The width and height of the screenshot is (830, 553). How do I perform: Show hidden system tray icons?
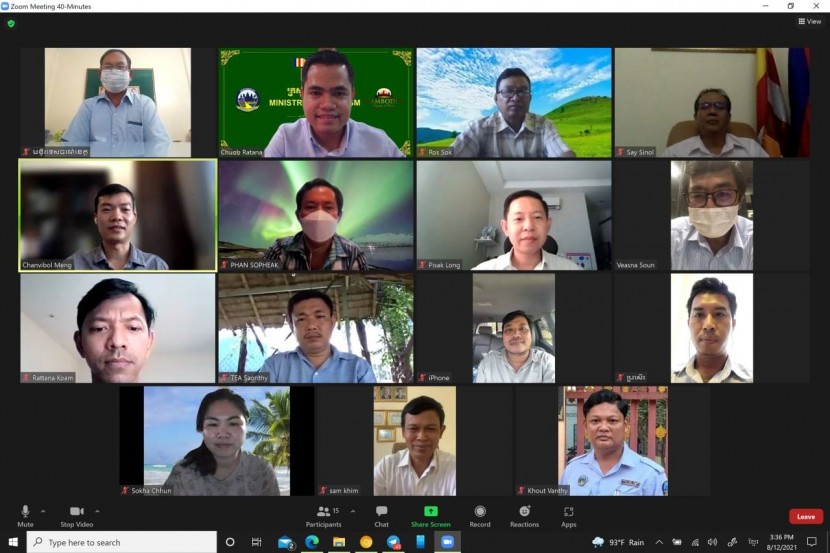[659, 542]
